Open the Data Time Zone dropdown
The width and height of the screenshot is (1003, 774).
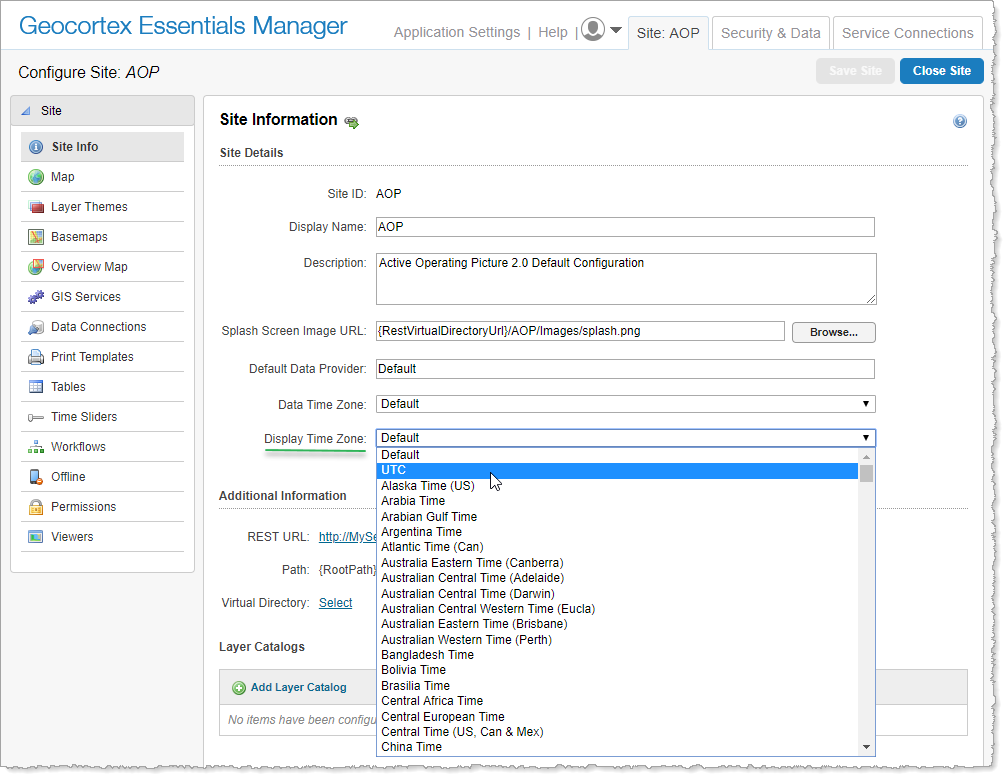coord(625,404)
